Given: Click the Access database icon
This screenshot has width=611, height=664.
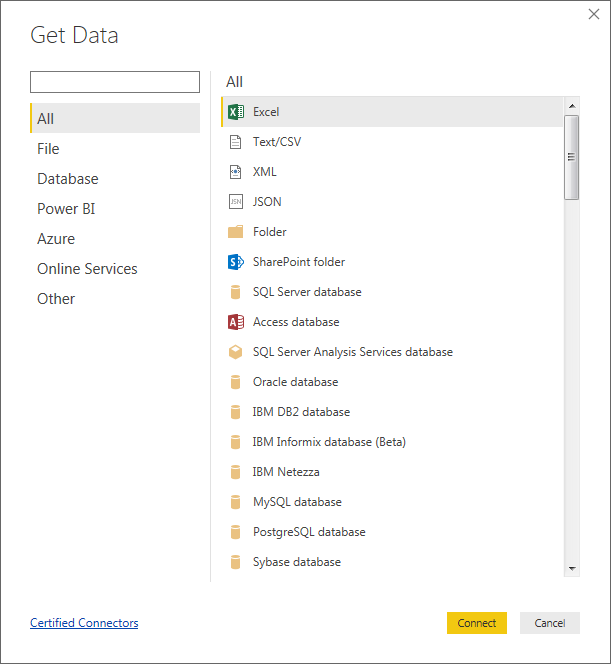Looking at the screenshot, I should (x=236, y=322).
